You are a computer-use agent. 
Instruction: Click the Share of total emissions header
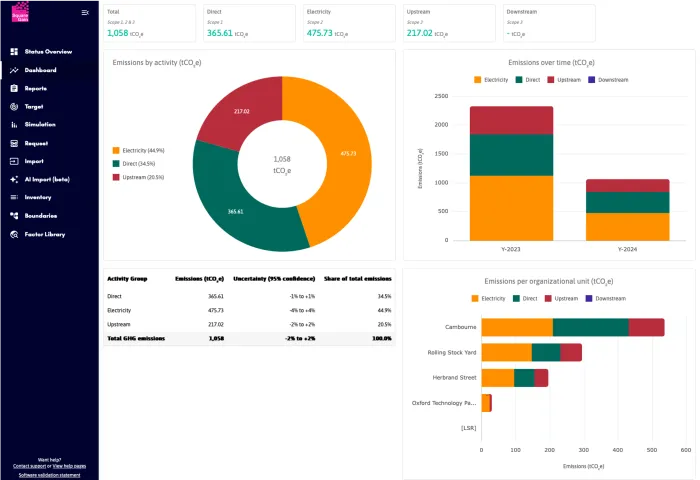point(358,279)
